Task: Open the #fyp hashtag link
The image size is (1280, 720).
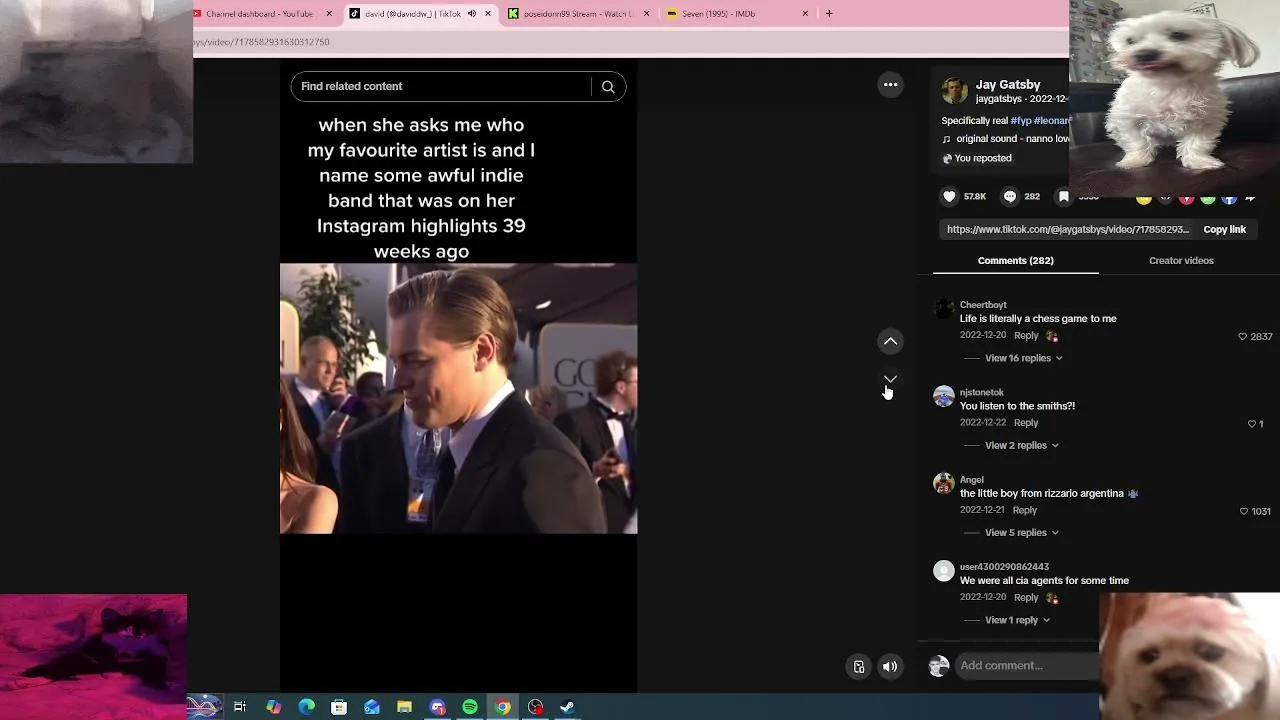Action: [1020, 121]
